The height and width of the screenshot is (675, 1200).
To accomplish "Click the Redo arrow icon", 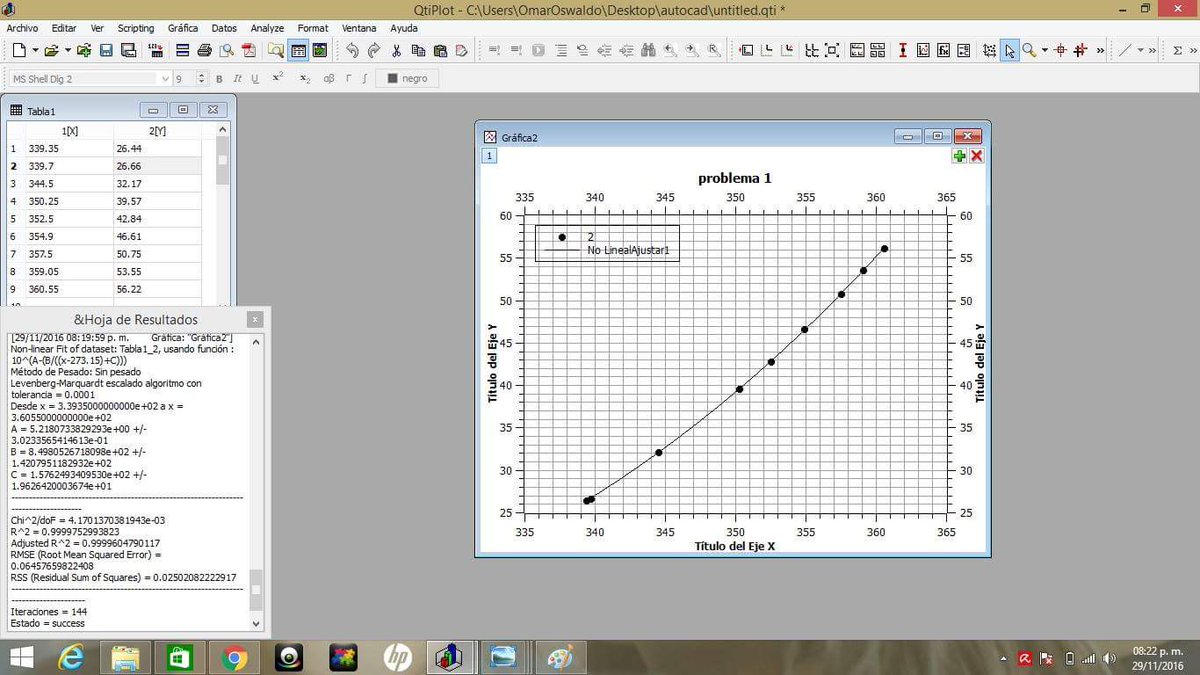I will (374, 50).
